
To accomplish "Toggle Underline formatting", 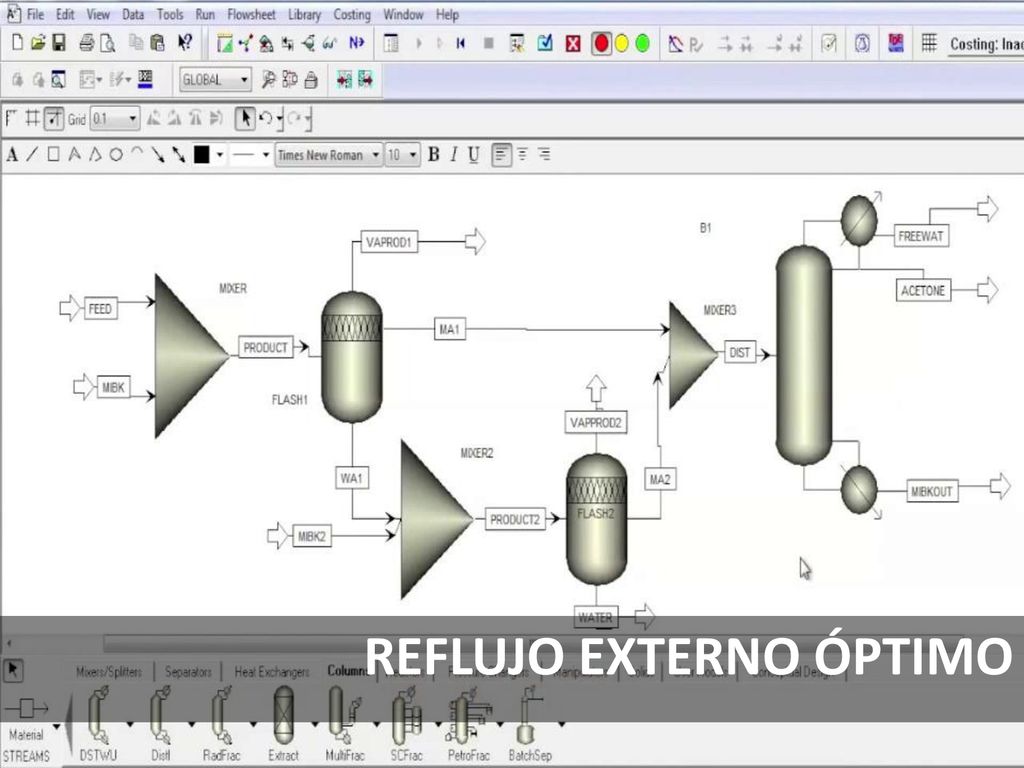I will point(474,155).
